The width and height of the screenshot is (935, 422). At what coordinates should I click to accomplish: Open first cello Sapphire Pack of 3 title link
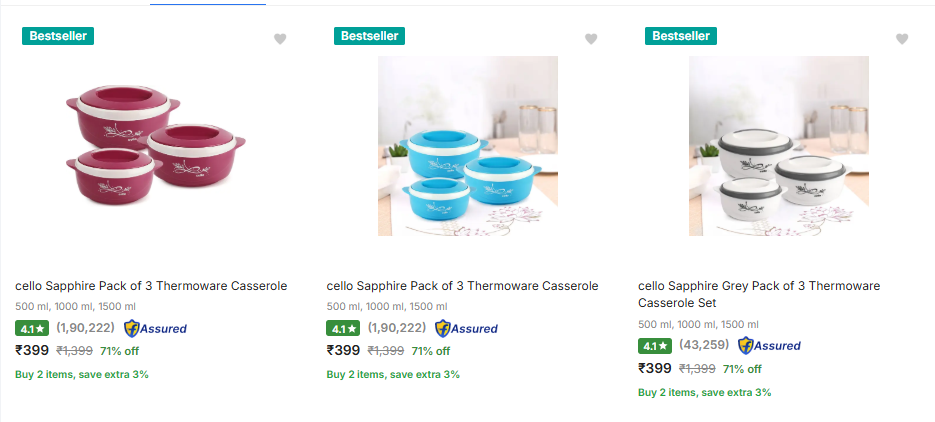[x=151, y=286]
